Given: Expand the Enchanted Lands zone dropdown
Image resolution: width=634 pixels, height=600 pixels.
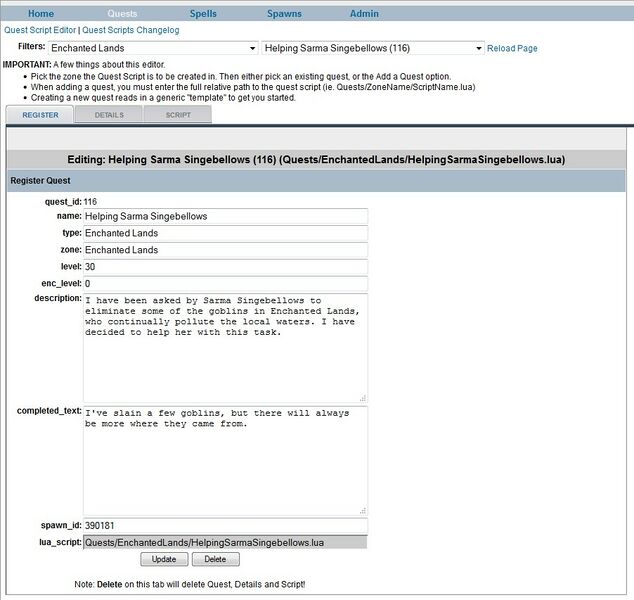Looking at the screenshot, I should coord(152,48).
